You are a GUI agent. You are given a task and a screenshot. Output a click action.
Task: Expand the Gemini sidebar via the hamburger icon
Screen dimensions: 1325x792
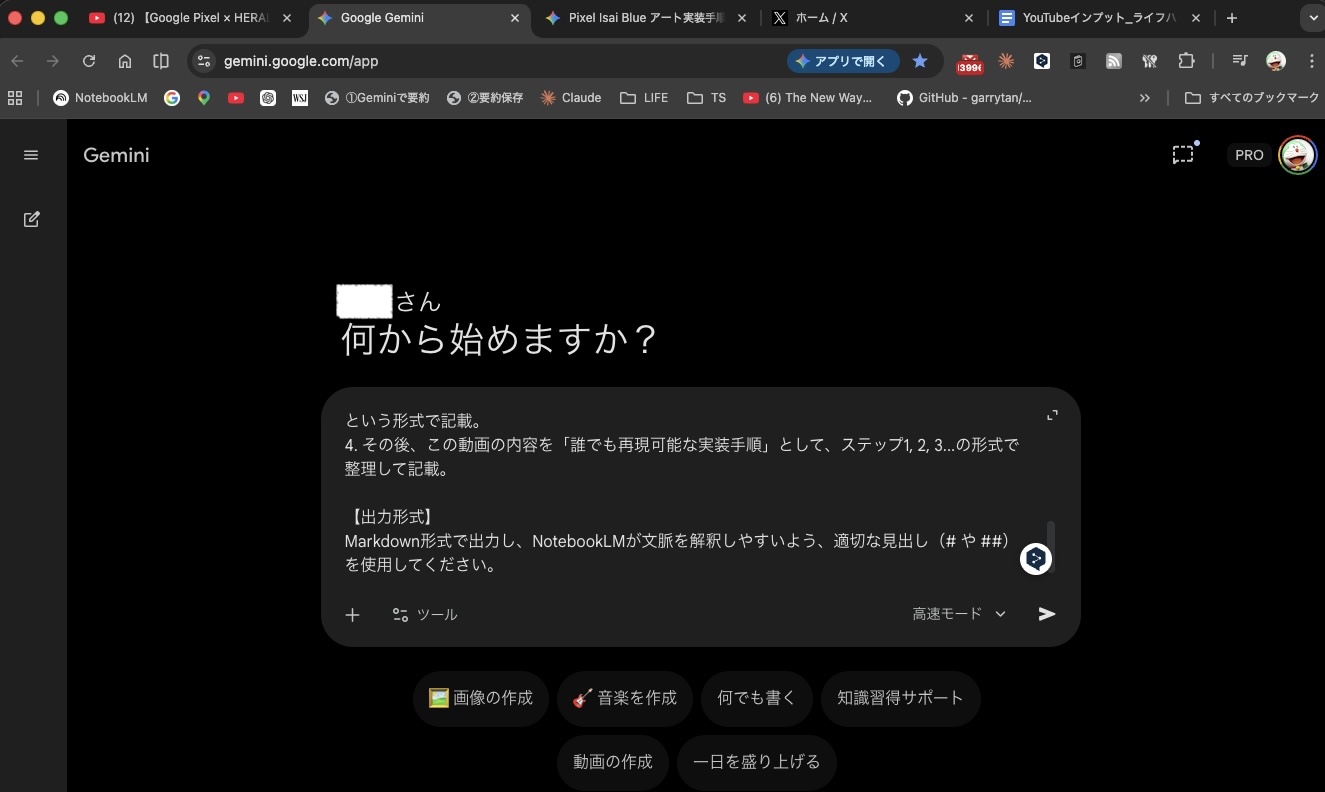tap(31, 155)
